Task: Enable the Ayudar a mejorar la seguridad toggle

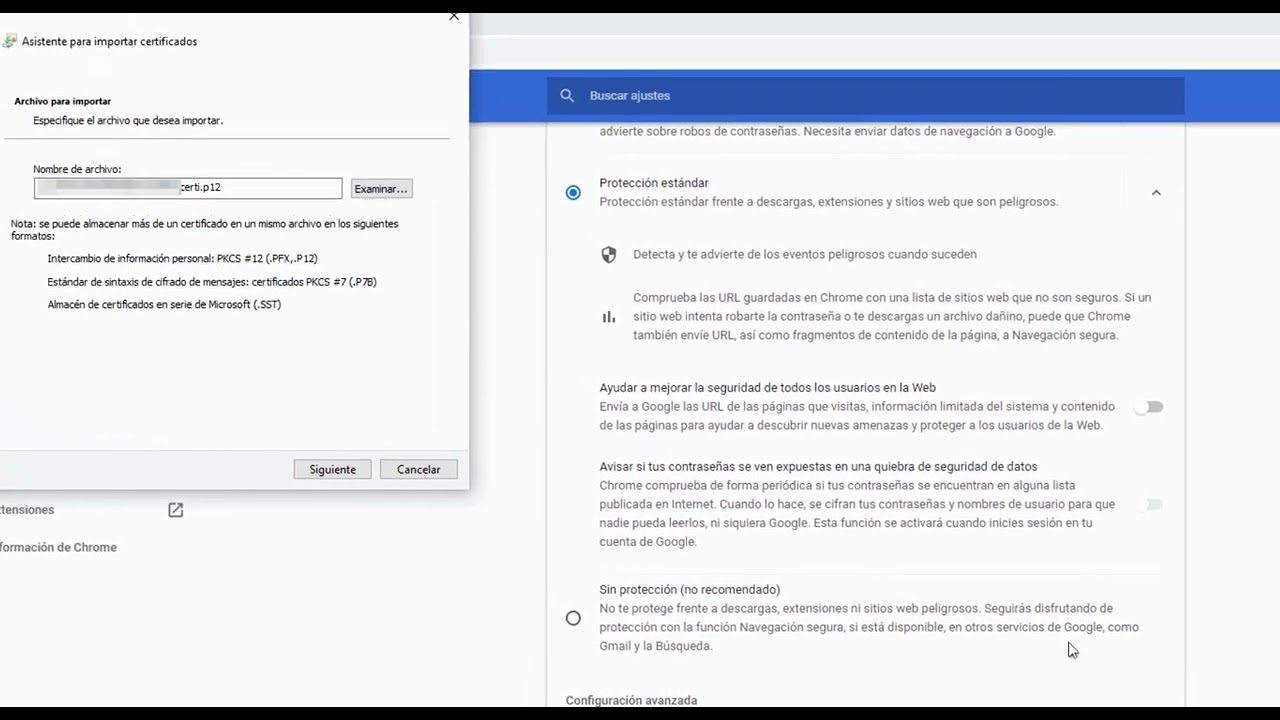Action: (x=1150, y=406)
